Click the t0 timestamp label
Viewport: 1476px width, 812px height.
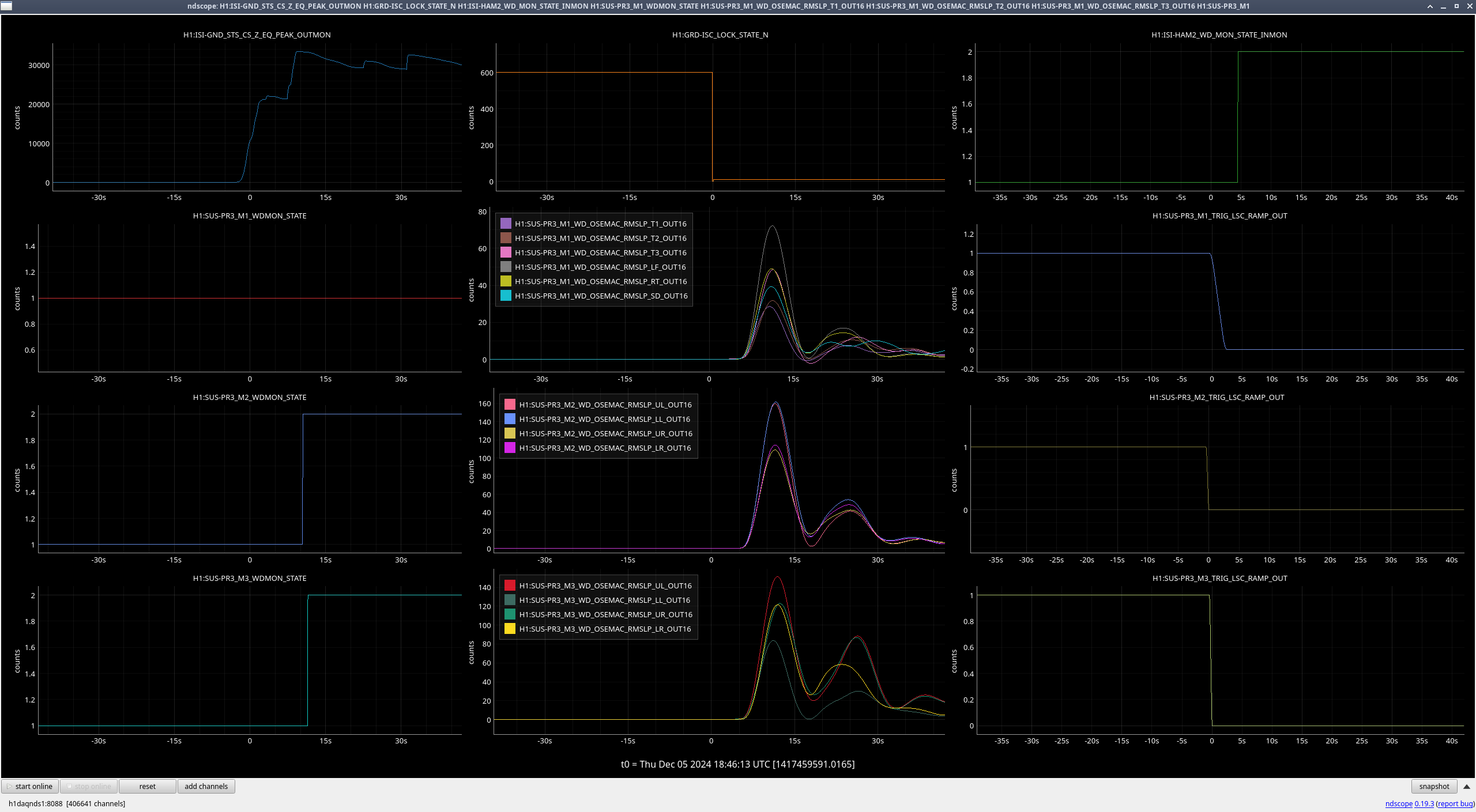(738, 764)
